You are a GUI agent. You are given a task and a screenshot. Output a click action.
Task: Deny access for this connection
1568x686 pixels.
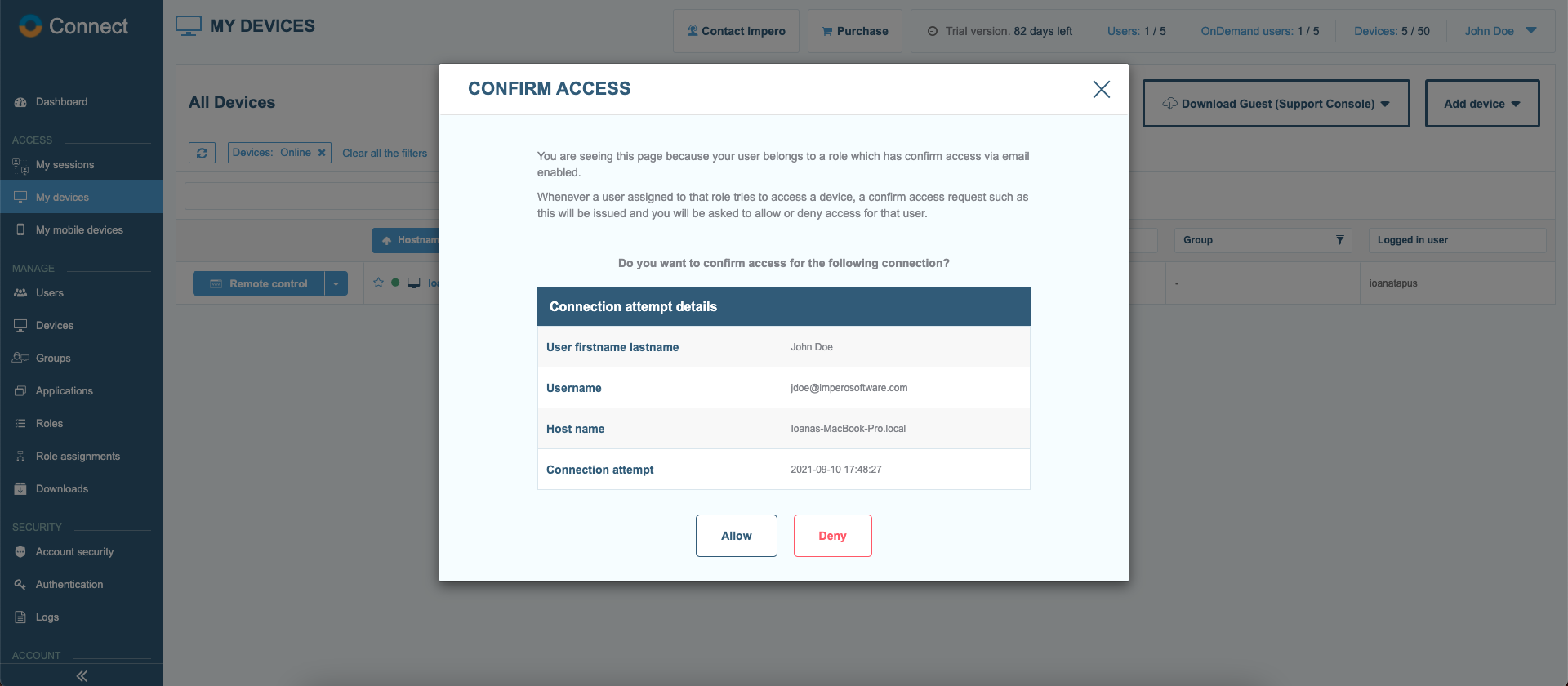pyautogui.click(x=832, y=535)
